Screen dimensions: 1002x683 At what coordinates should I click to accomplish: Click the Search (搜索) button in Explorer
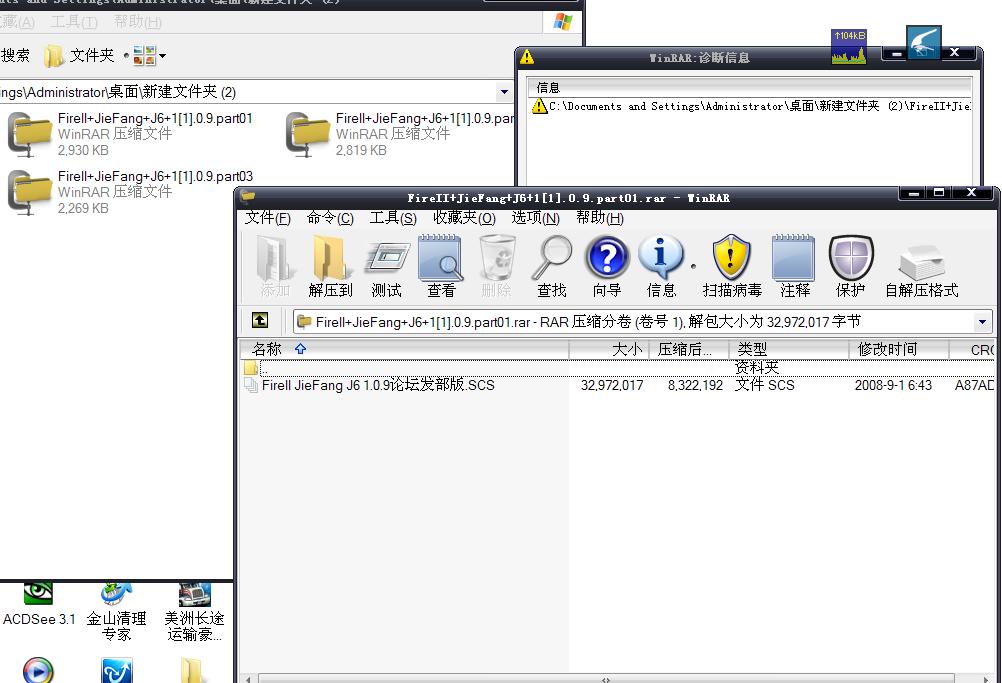coord(15,56)
